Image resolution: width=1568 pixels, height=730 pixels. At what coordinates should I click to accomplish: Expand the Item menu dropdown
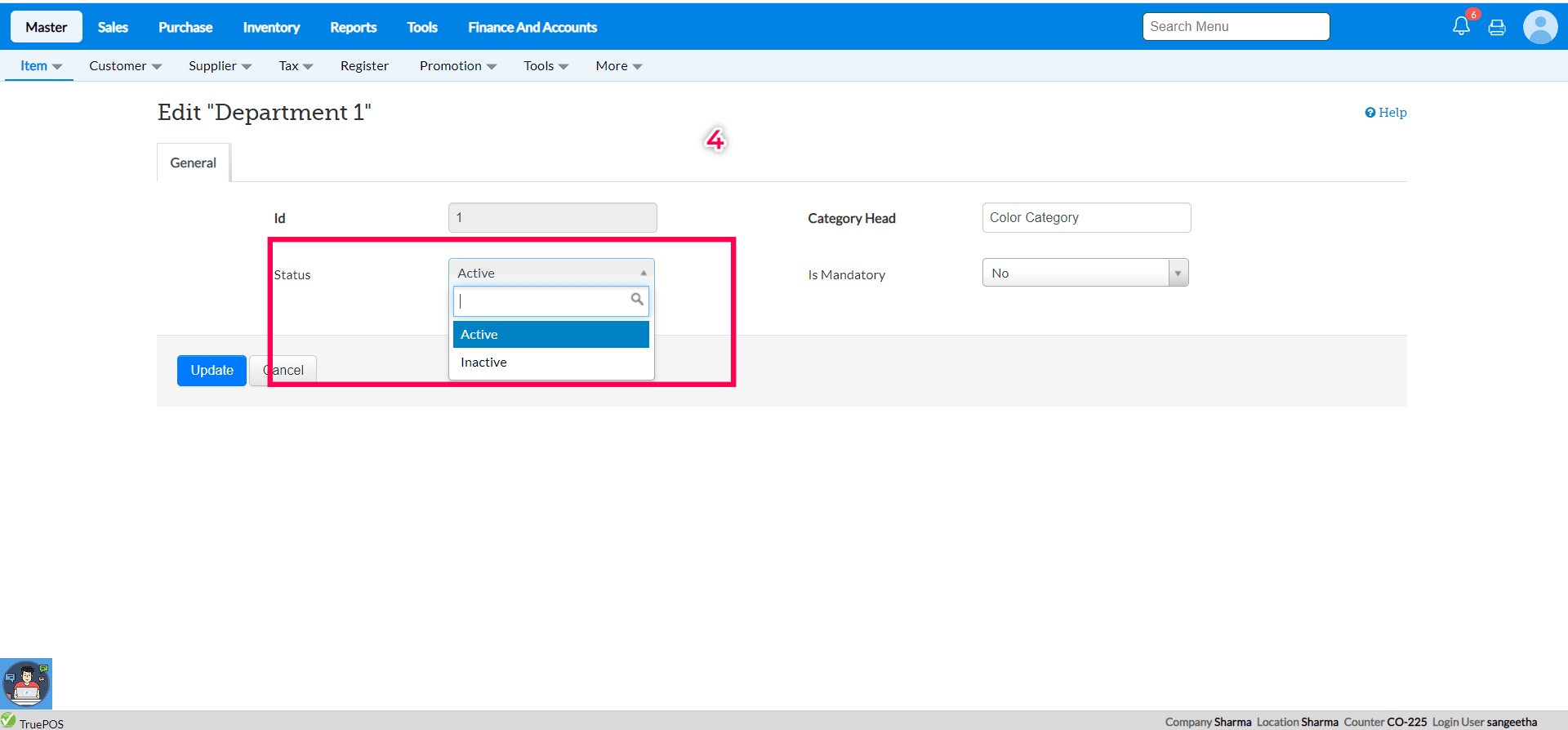(x=40, y=66)
